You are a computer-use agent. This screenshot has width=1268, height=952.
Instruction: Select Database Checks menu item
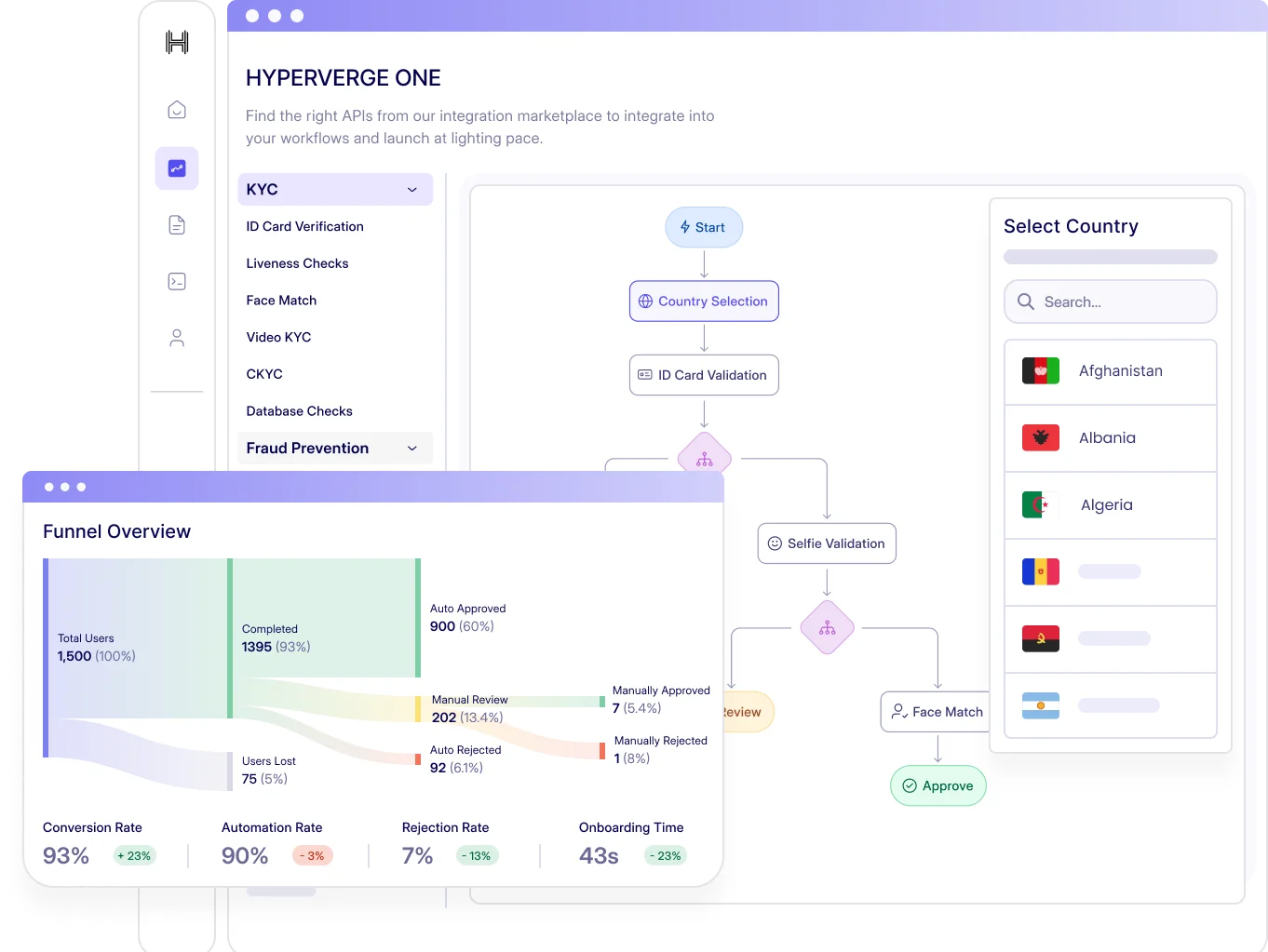[299, 410]
